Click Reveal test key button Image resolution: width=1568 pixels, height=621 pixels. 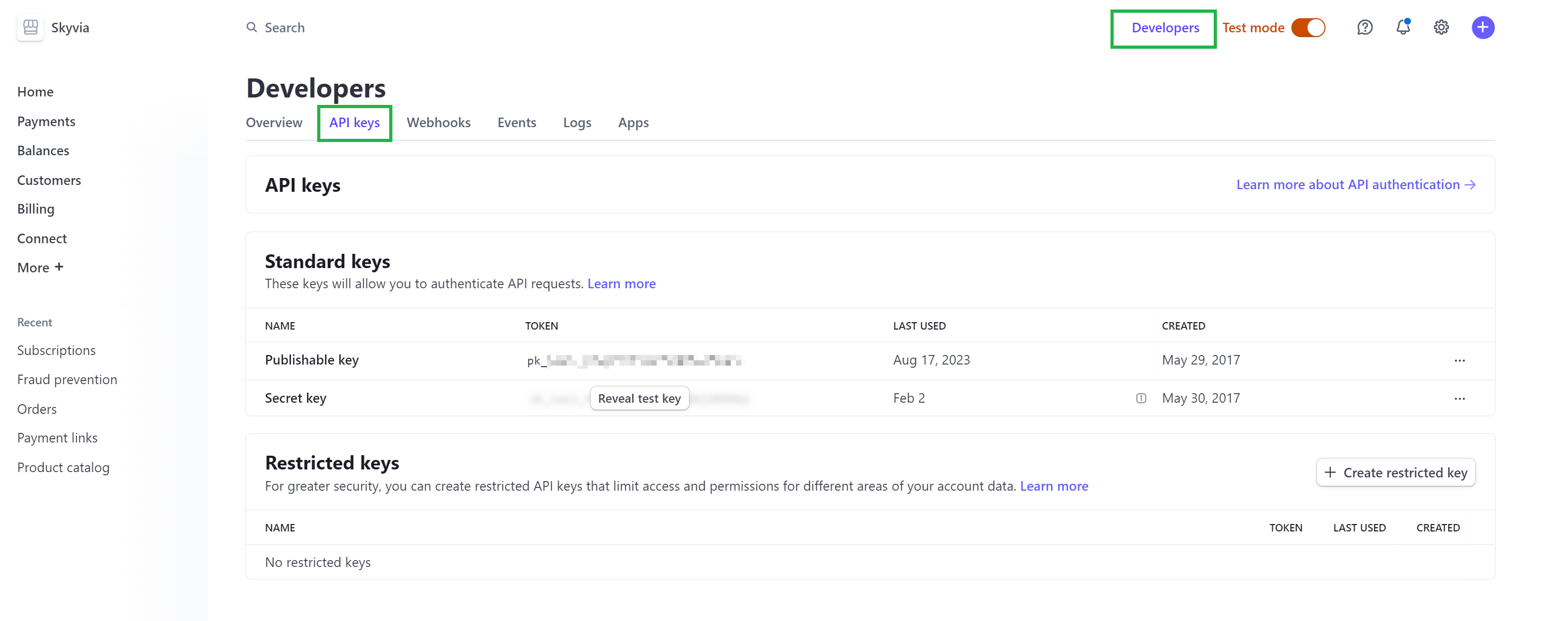tap(639, 398)
